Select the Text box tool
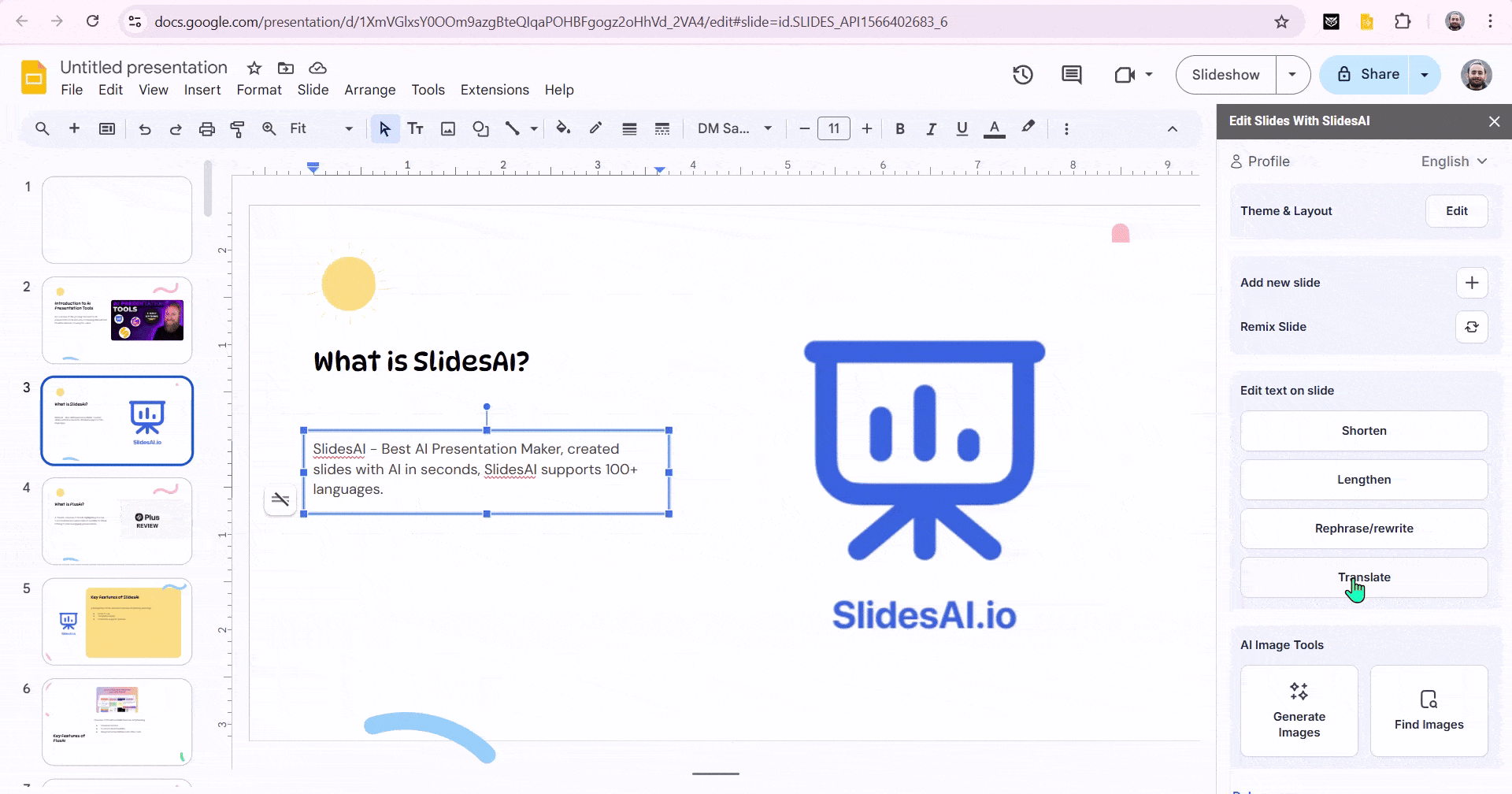Image resolution: width=1512 pixels, height=794 pixels. pyautogui.click(x=416, y=128)
